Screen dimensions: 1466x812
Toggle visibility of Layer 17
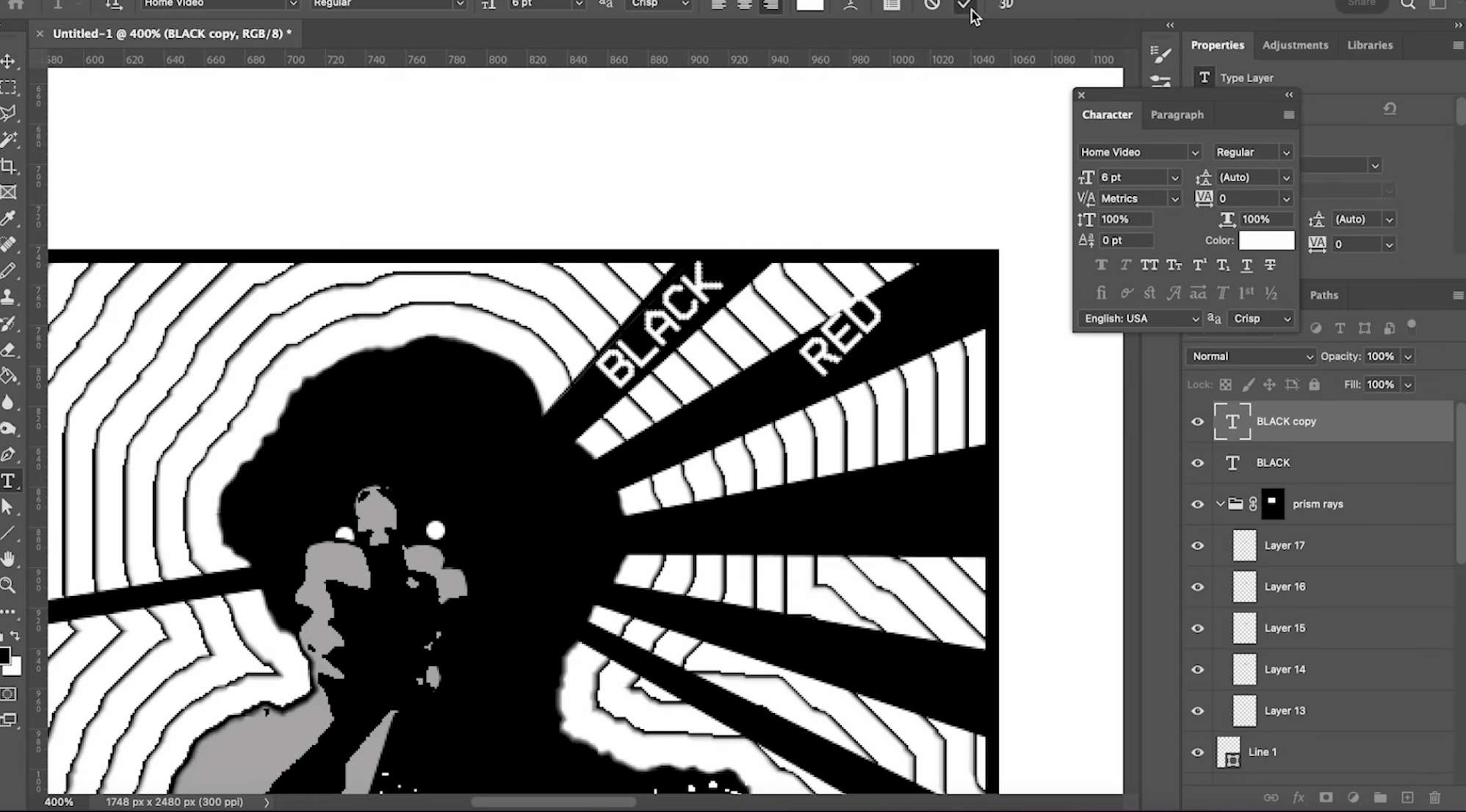coord(1197,545)
